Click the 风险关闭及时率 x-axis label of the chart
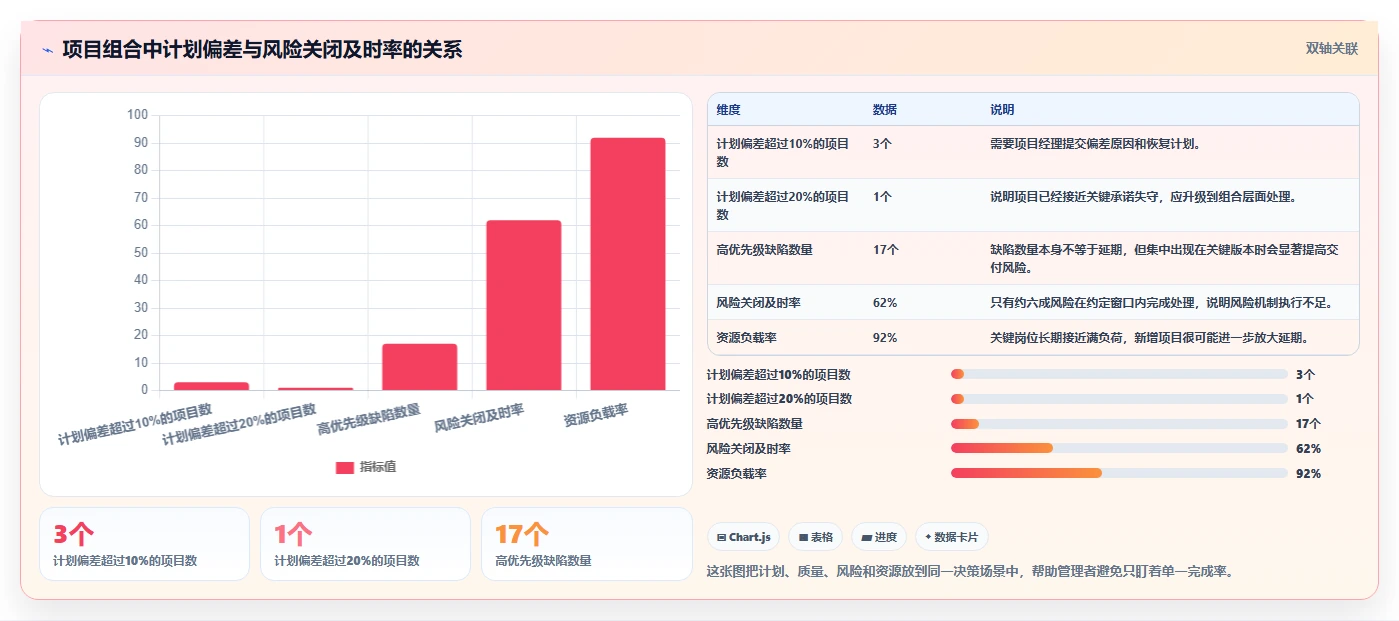This screenshot has width=1399, height=621. click(479, 418)
